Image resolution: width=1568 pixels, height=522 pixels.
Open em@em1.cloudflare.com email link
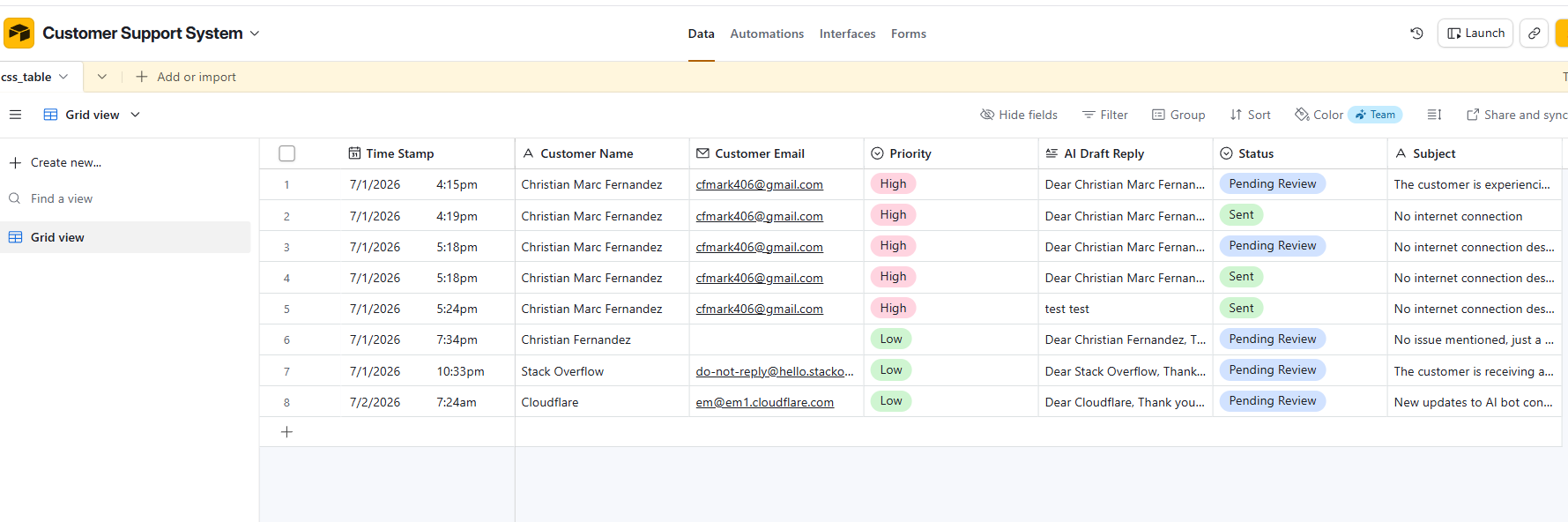(x=764, y=402)
